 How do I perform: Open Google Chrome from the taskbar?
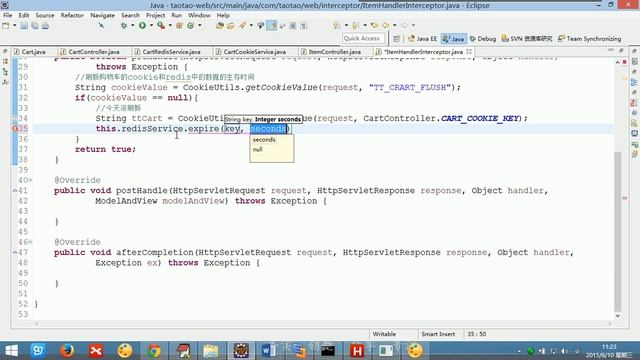pyautogui.click(x=154, y=351)
